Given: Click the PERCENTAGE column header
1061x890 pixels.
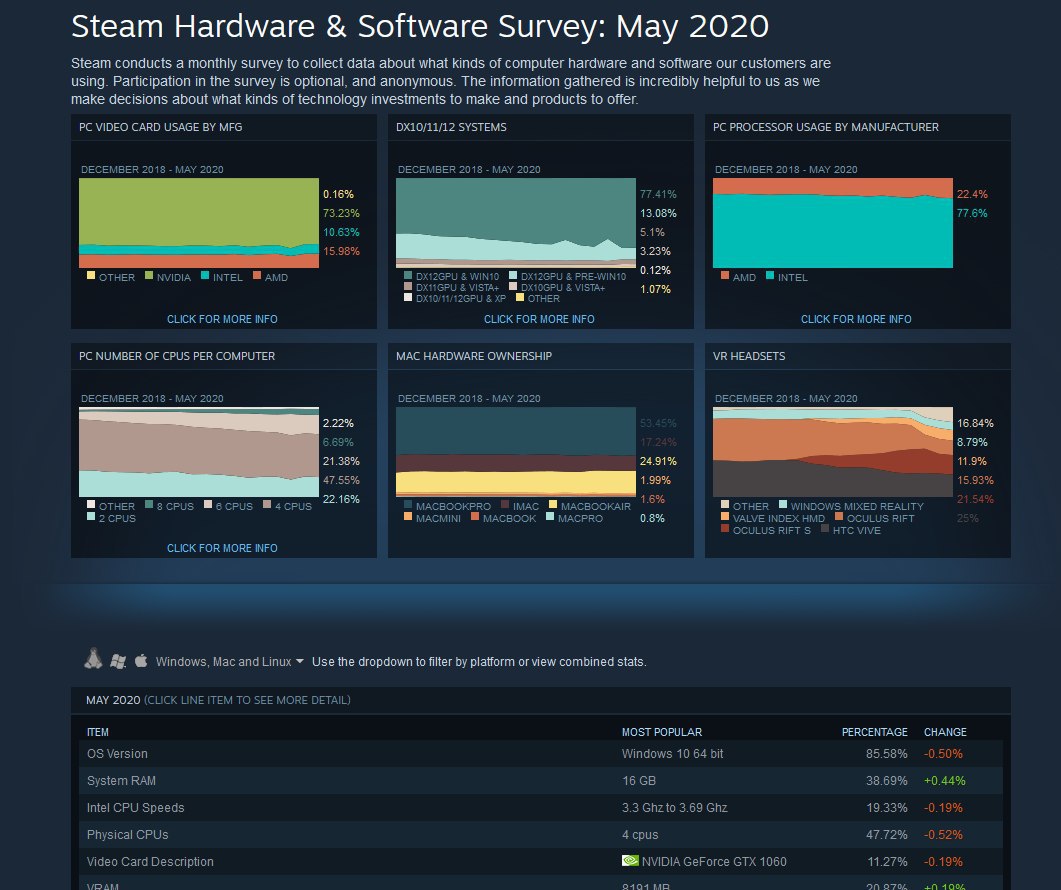Looking at the screenshot, I should (x=874, y=732).
